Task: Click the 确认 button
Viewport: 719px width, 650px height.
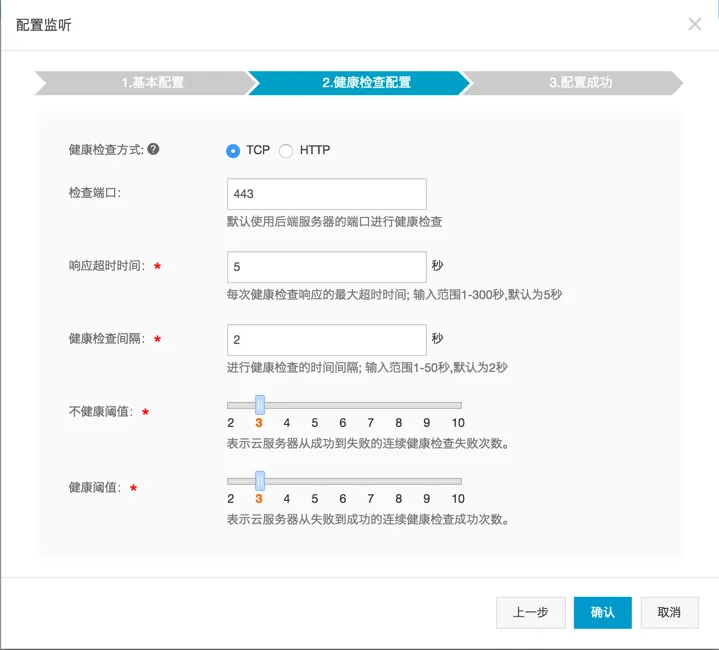Action: click(602, 612)
